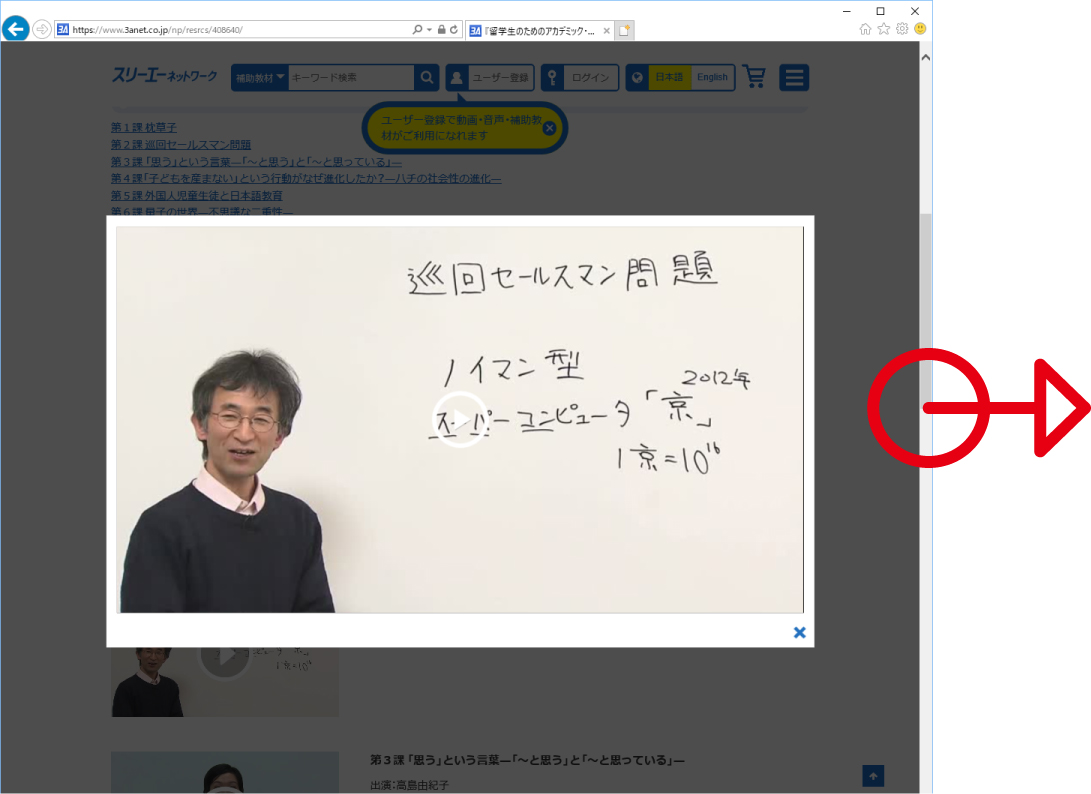Open the browser settings gear icon
The image size is (1091, 794).
[902, 29]
